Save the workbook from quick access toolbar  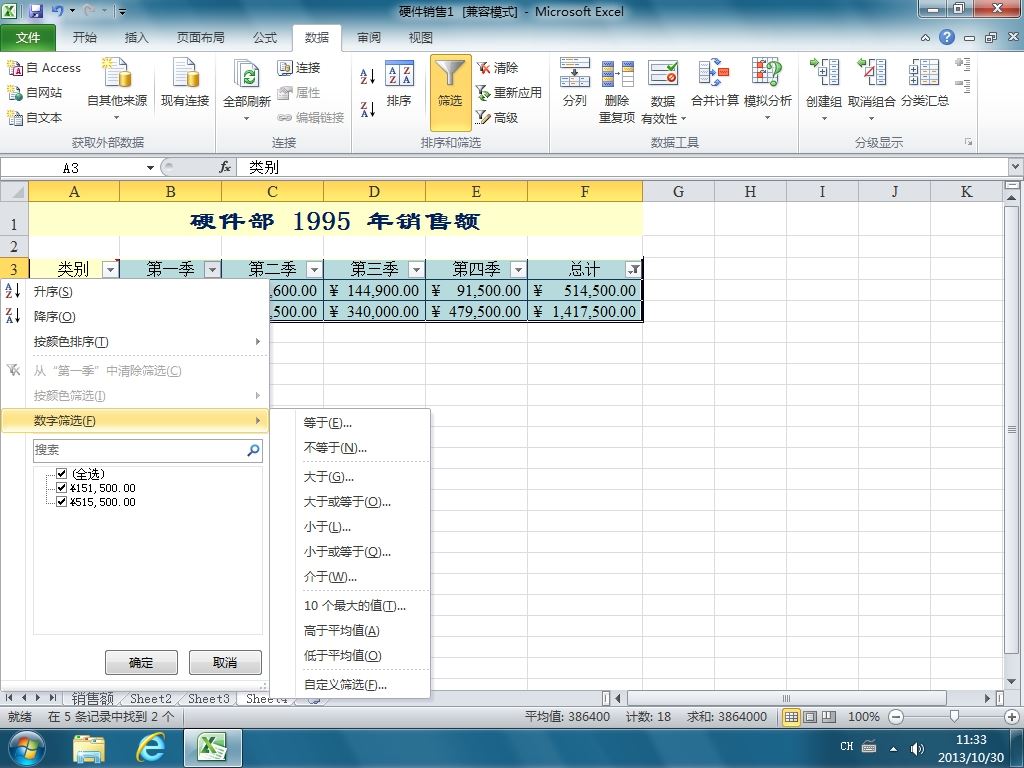click(x=36, y=11)
